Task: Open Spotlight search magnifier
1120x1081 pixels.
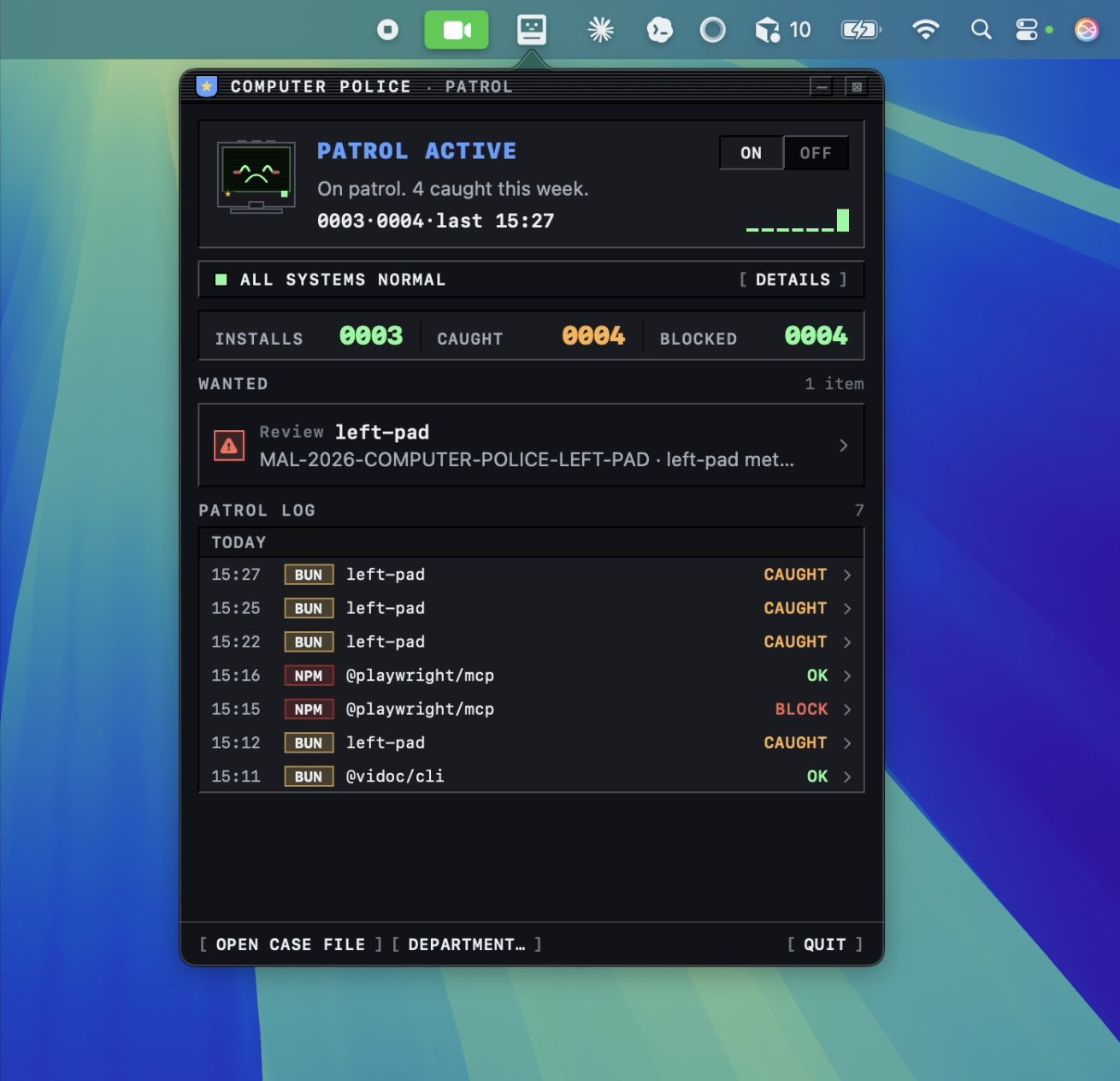Action: tap(981, 30)
